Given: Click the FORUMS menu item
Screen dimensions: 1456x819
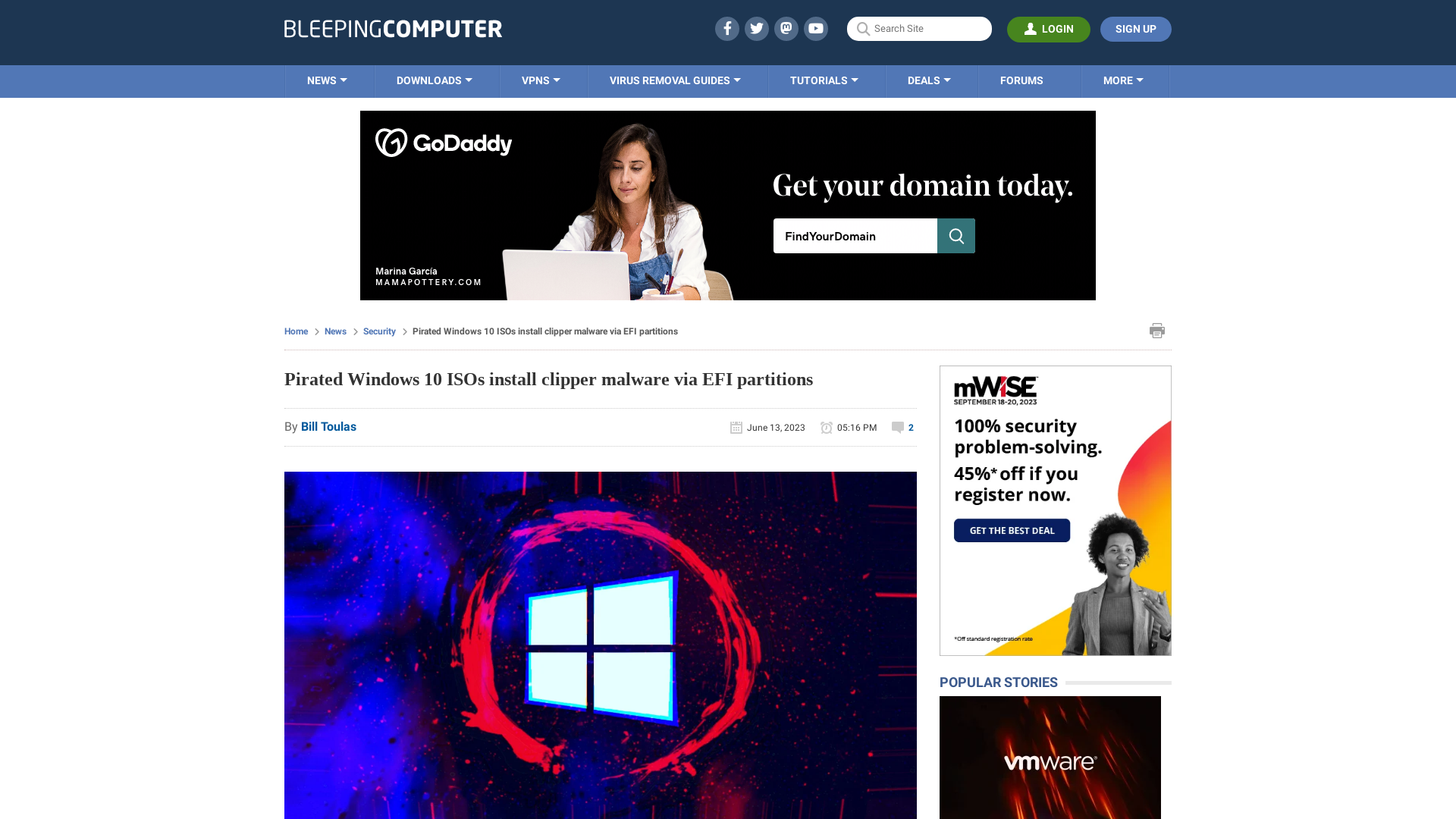Looking at the screenshot, I should pyautogui.click(x=1021, y=80).
